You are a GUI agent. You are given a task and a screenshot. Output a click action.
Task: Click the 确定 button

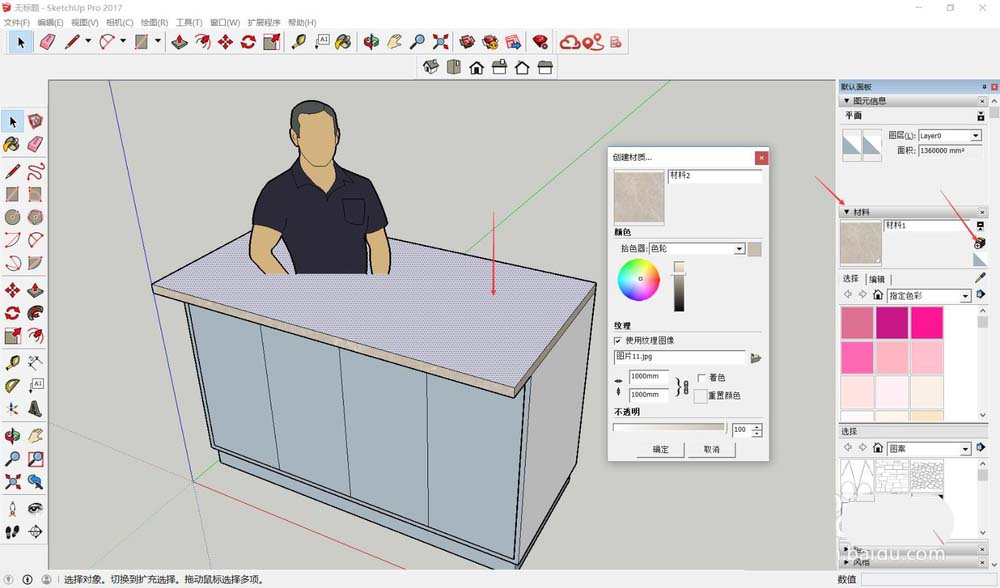tap(661, 449)
